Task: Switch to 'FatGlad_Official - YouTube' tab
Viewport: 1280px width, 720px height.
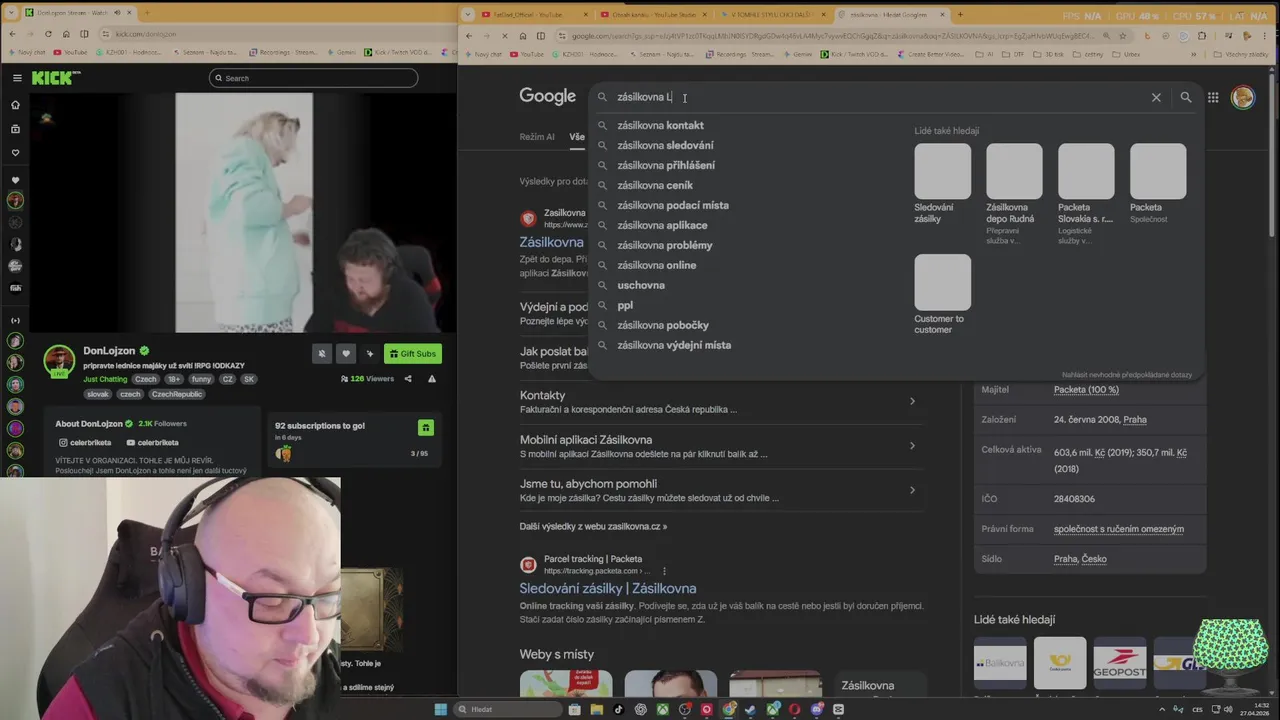Action: click(x=530, y=14)
